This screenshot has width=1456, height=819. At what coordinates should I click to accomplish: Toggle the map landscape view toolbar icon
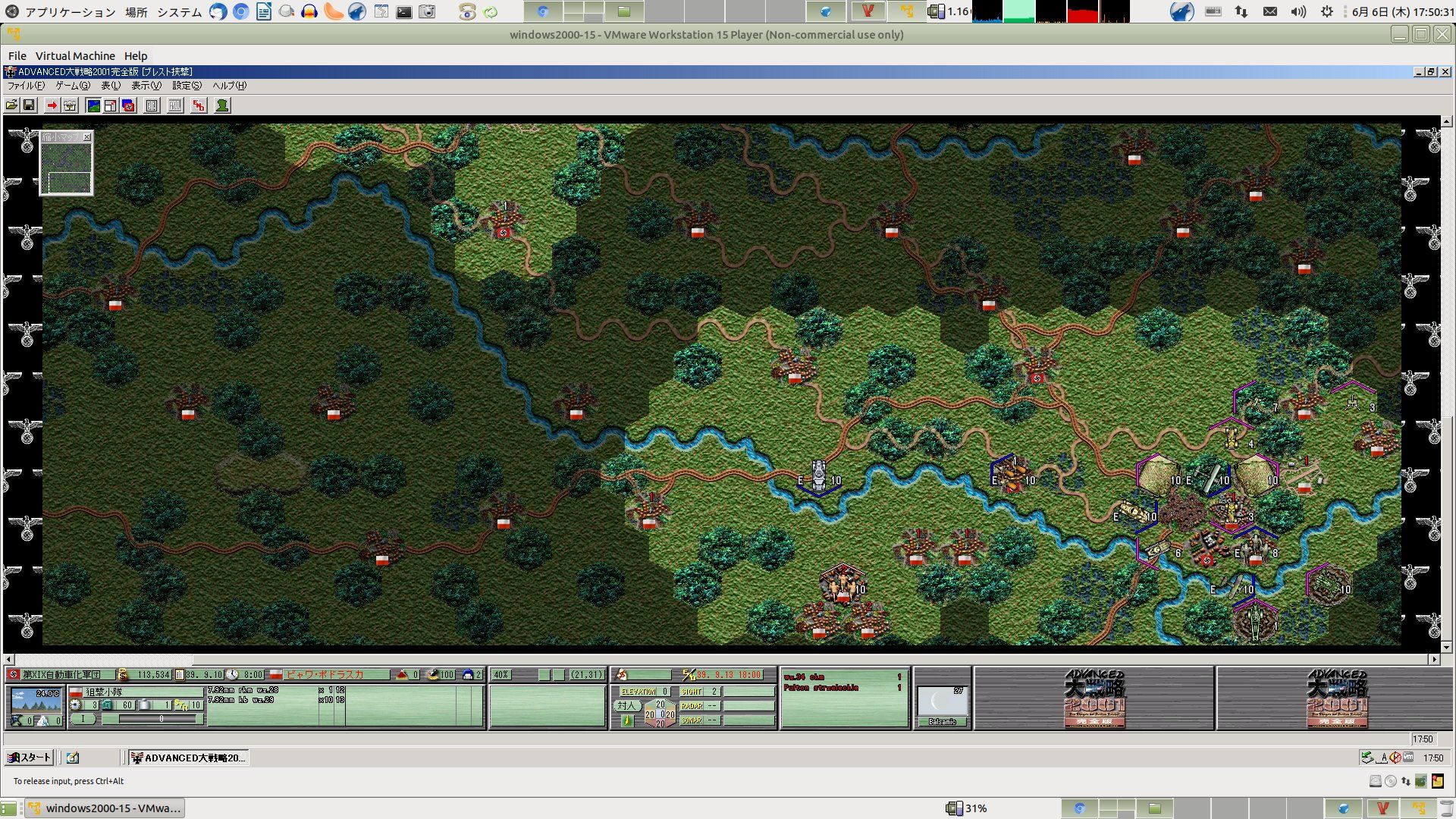[x=93, y=105]
